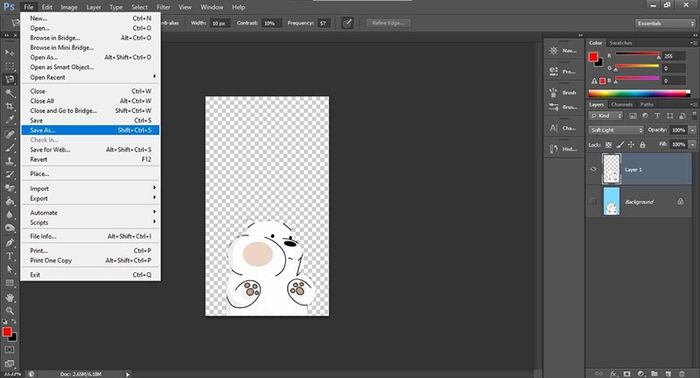
Task: Show the Background layer visibility box
Action: coord(593,201)
